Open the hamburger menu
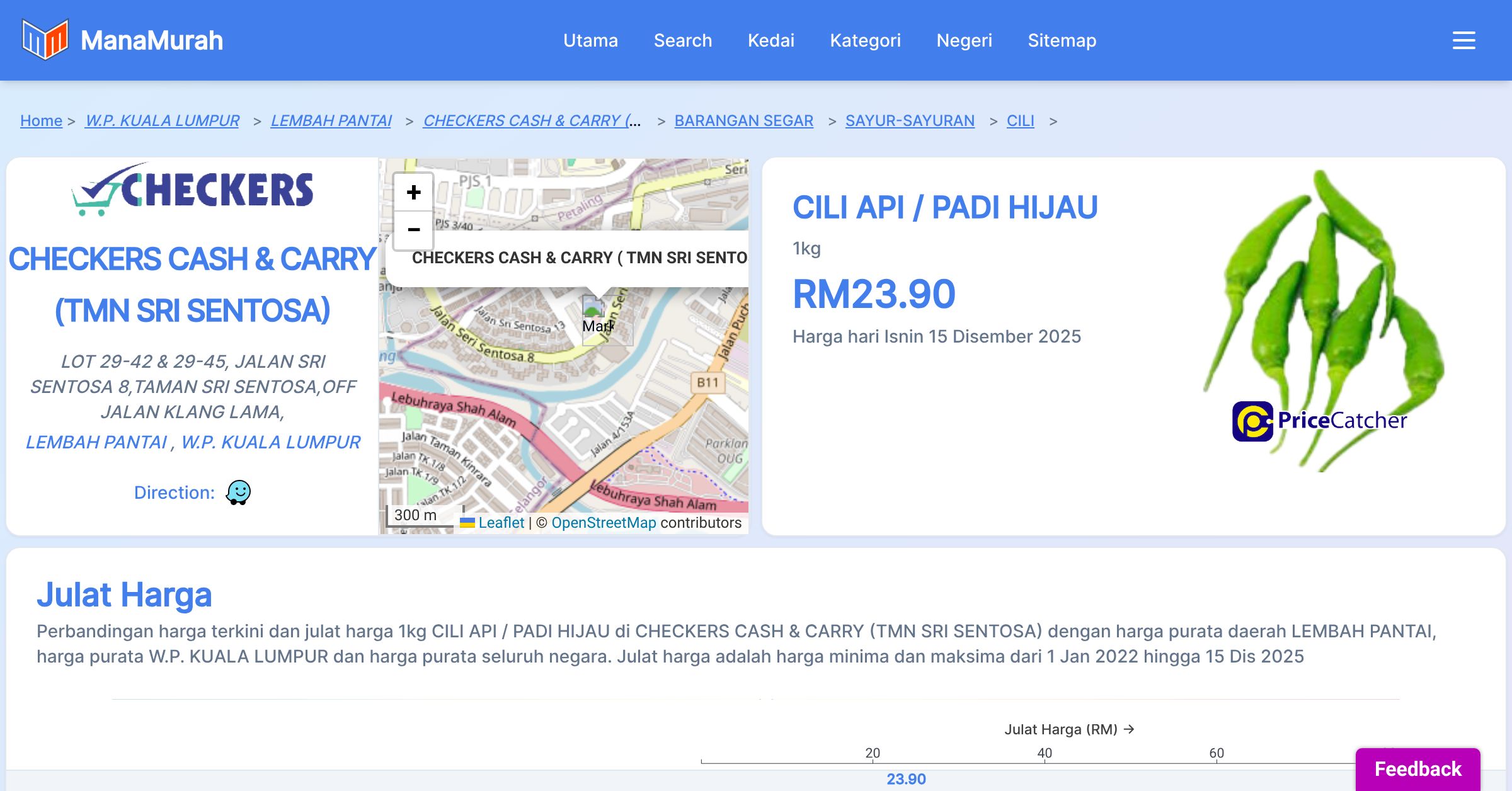 tap(1463, 40)
